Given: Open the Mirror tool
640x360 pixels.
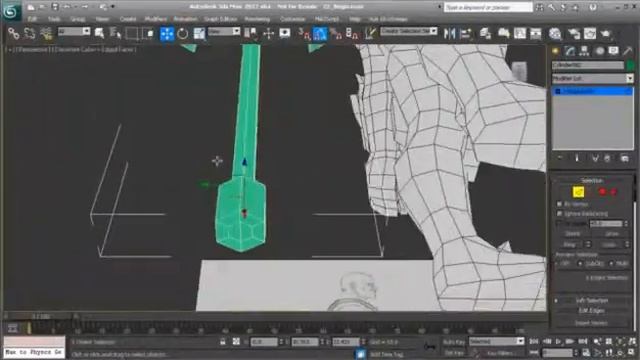Looking at the screenshot, I should 449,33.
